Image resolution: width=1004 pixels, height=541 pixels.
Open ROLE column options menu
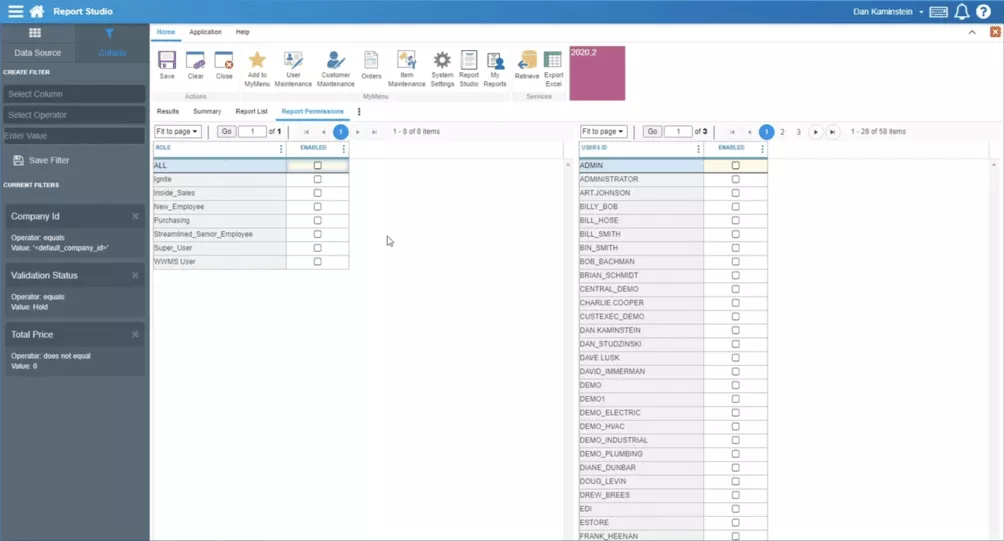(x=280, y=149)
